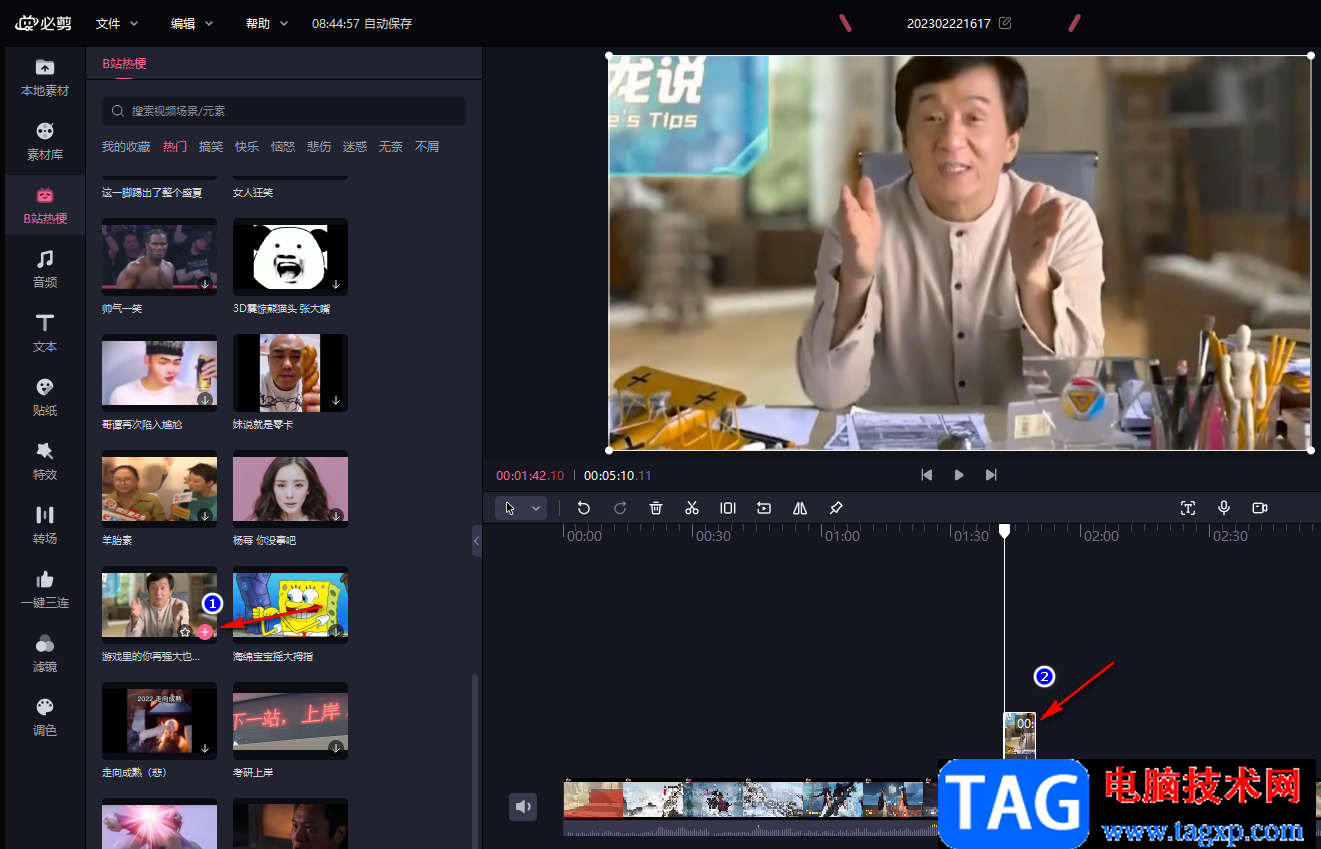This screenshot has width=1321, height=849.
Task: Click the redo arrow in timeline toolbar
Action: [620, 508]
